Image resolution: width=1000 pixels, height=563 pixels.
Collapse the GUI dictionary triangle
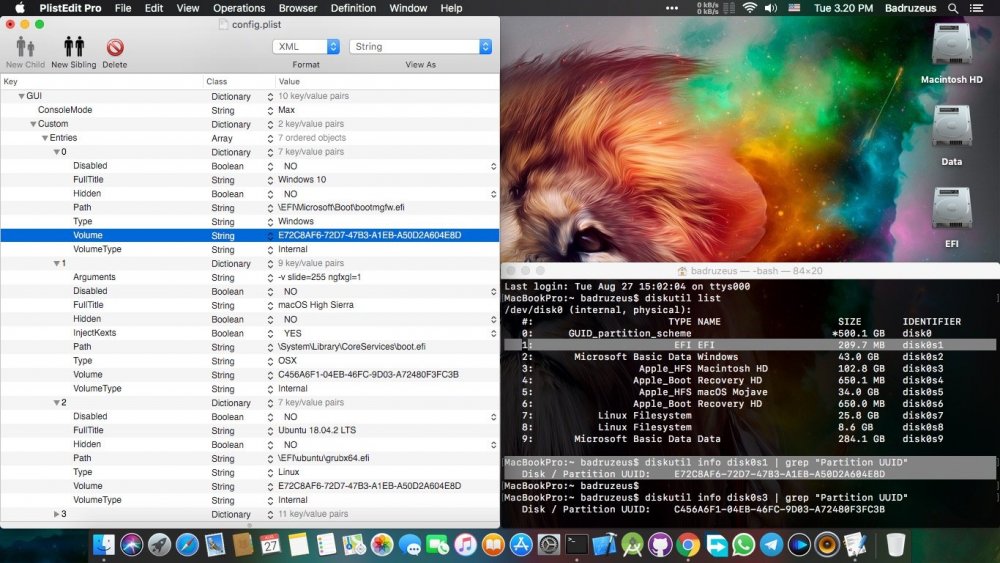point(21,96)
